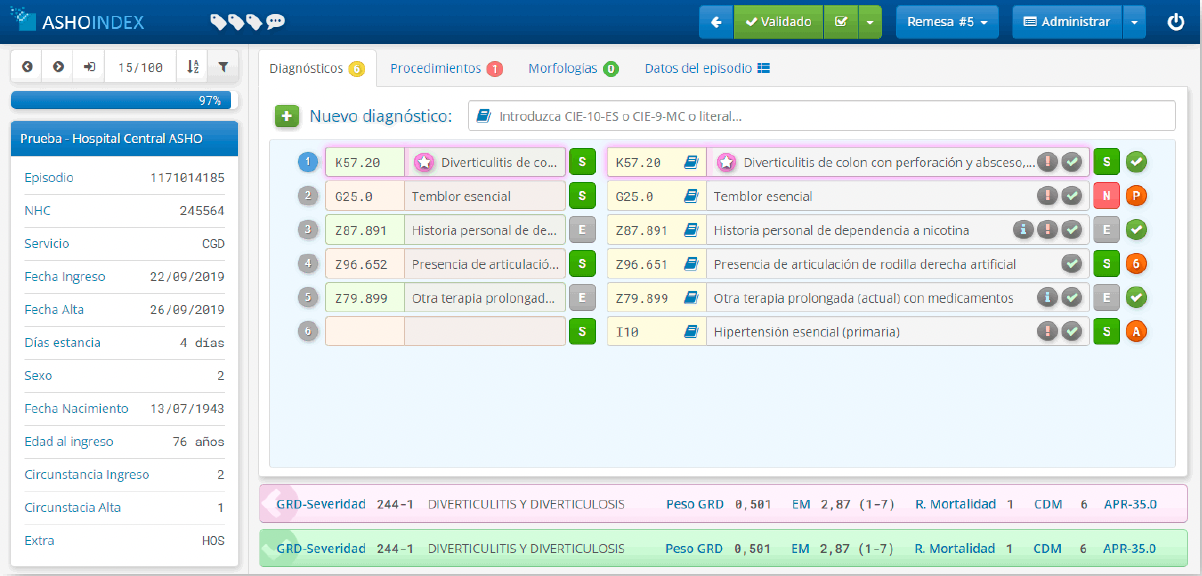Open the comments speech bubble icon
This screenshot has width=1202, height=576.
[x=276, y=21]
